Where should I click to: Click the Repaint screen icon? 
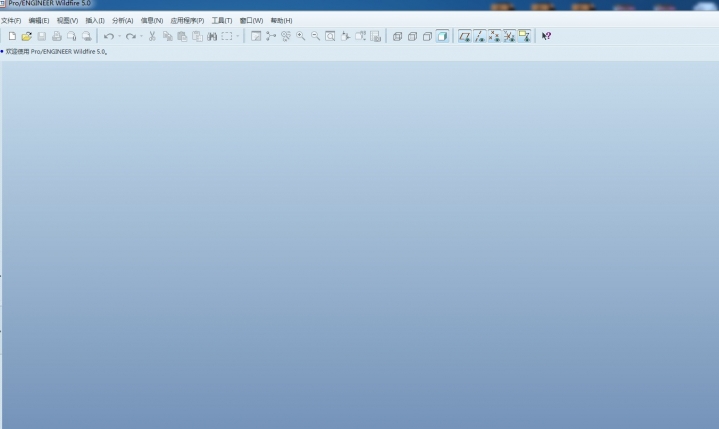coord(256,36)
